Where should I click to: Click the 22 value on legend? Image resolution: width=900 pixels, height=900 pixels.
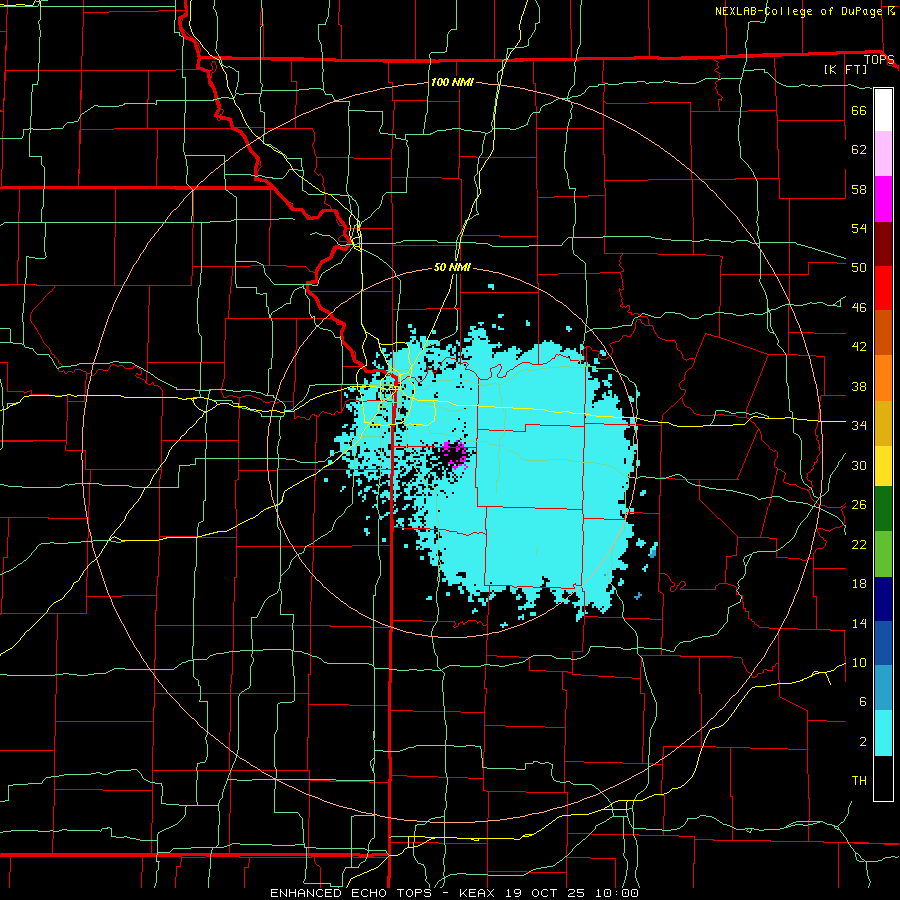tap(859, 544)
